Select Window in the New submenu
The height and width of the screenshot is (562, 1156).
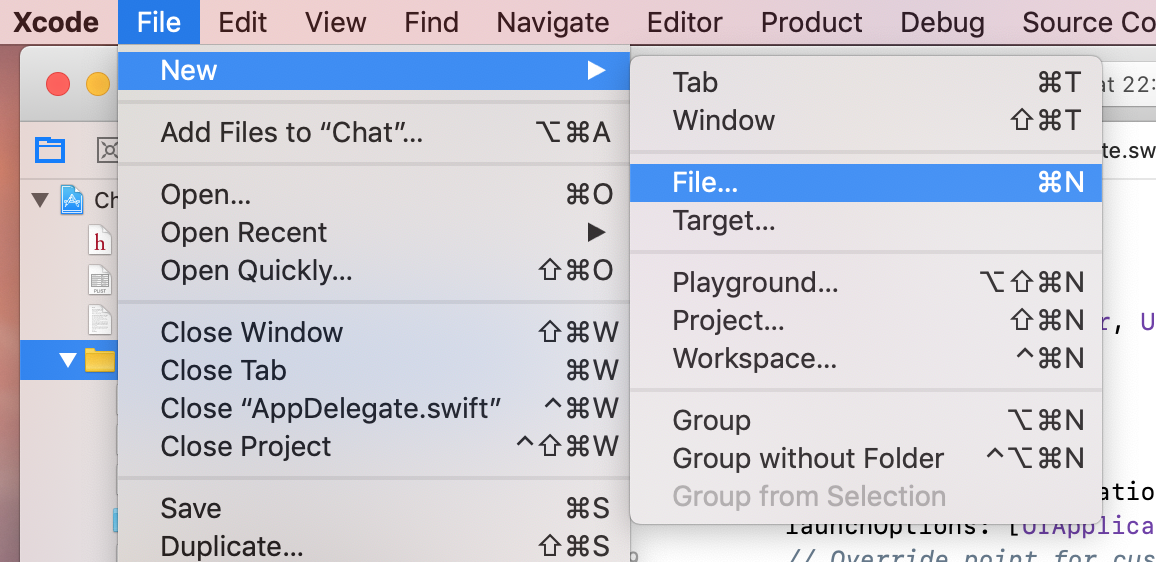866,120
